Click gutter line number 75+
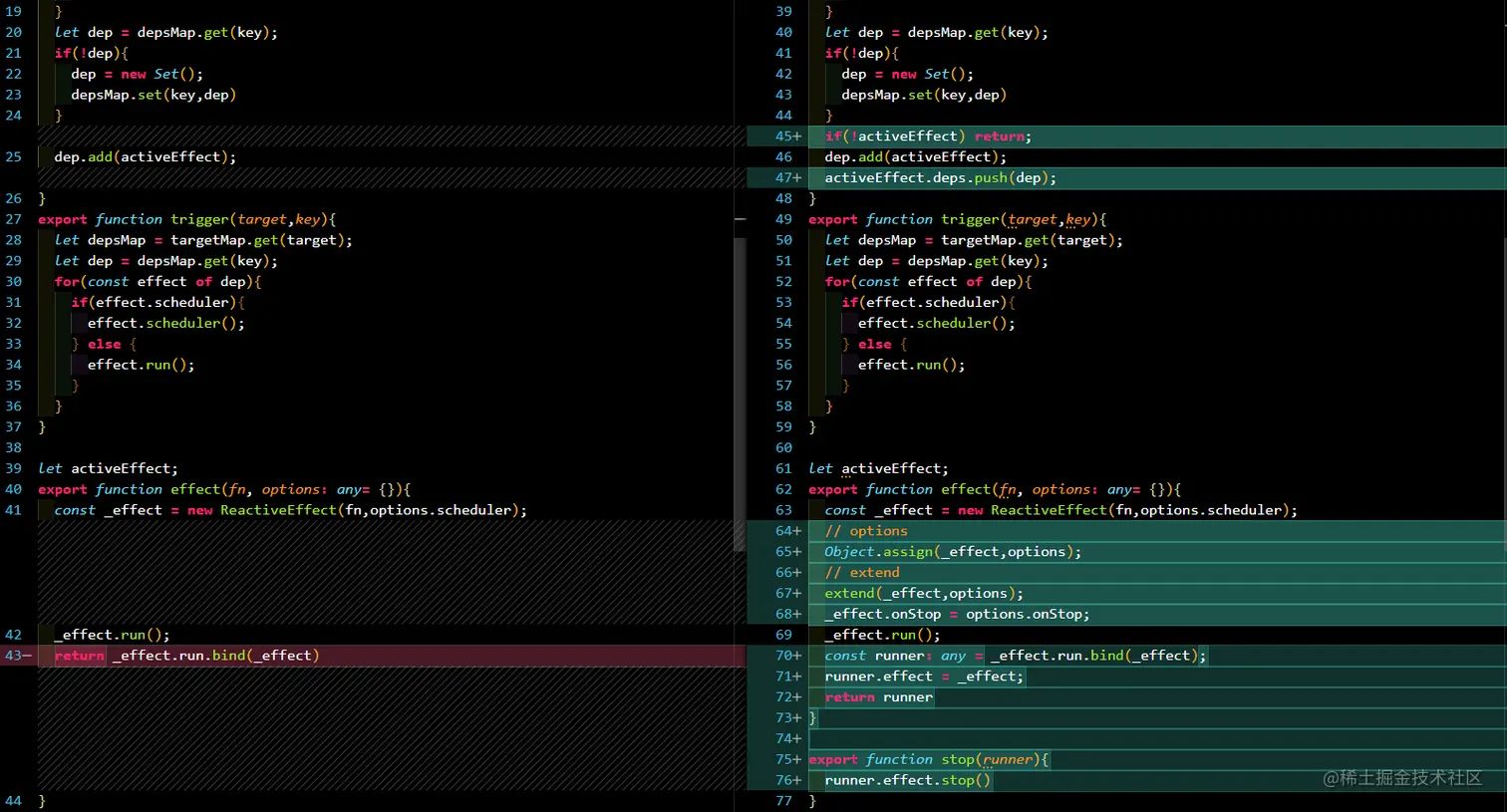Screen dimensions: 1507x812 (x=787, y=759)
